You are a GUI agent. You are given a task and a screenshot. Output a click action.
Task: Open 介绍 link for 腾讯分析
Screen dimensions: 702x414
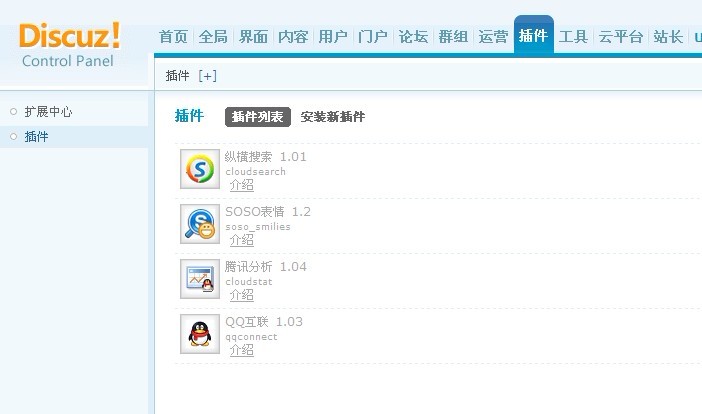tap(242, 295)
